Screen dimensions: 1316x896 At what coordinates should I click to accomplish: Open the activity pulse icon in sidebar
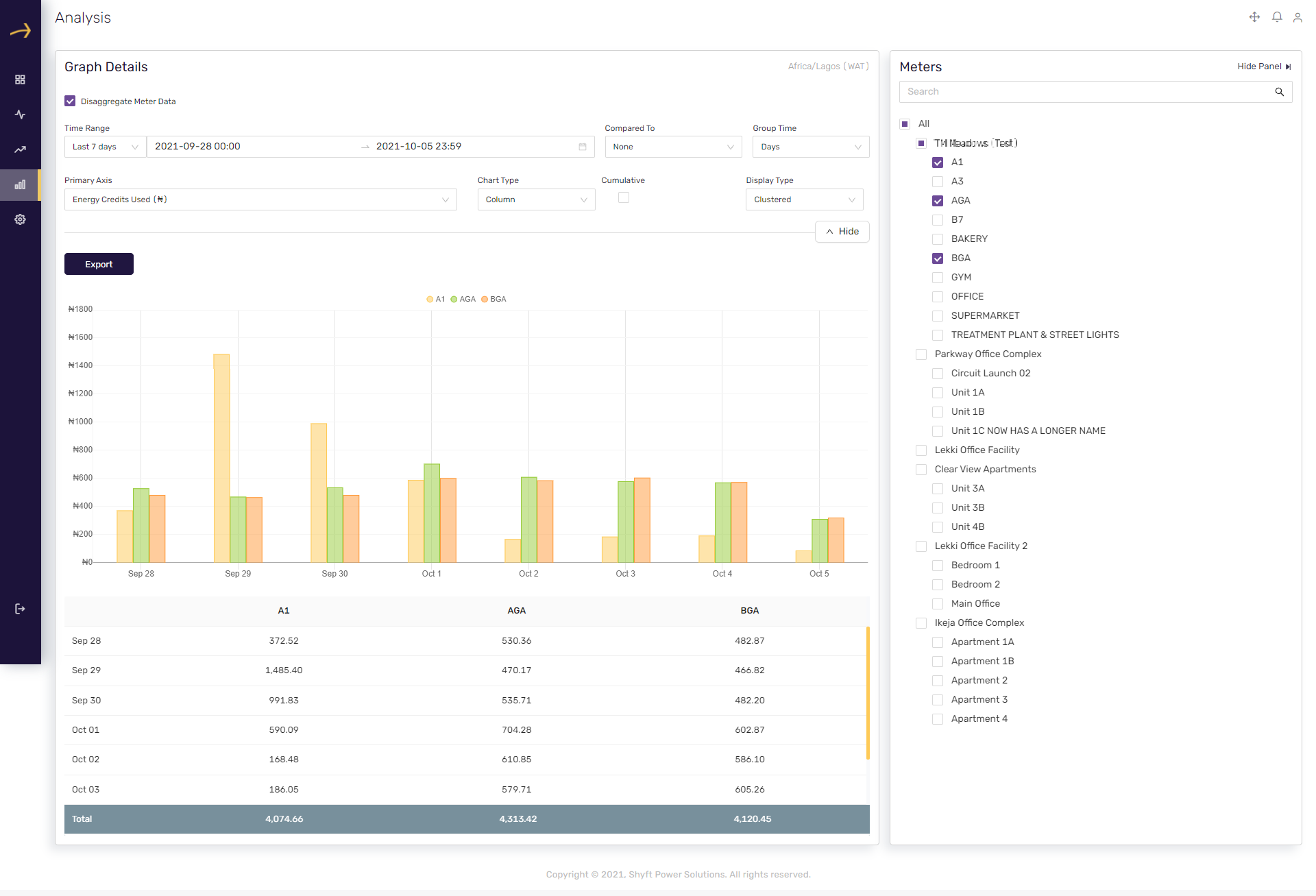coord(20,114)
